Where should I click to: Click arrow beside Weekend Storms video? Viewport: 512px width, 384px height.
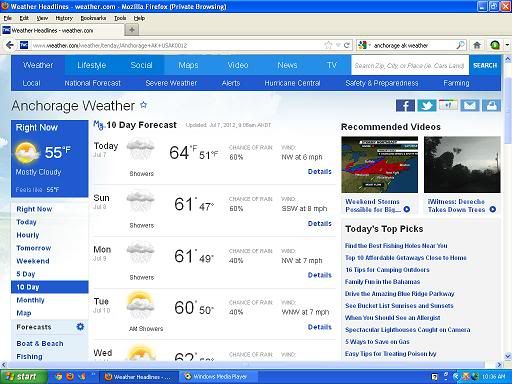pyautogui.click(x=407, y=209)
